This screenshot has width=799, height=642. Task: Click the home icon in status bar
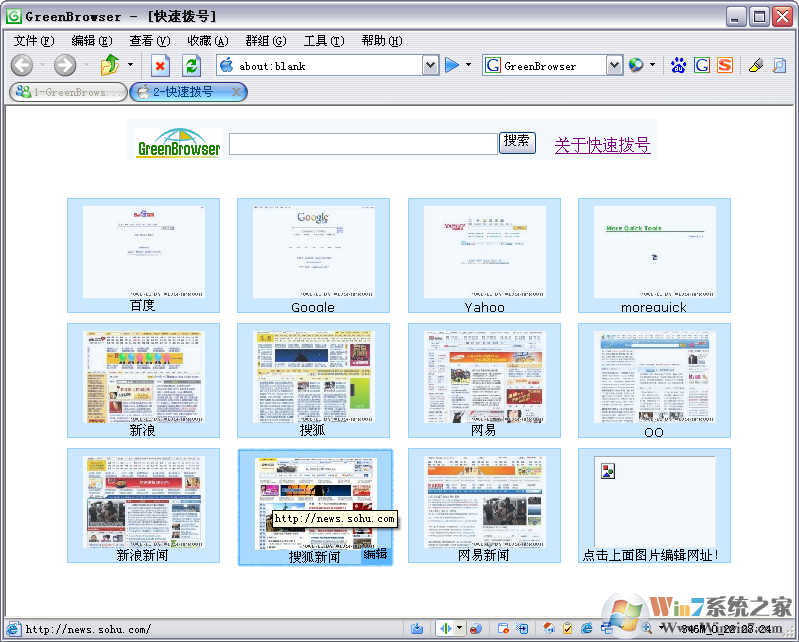coord(548,629)
